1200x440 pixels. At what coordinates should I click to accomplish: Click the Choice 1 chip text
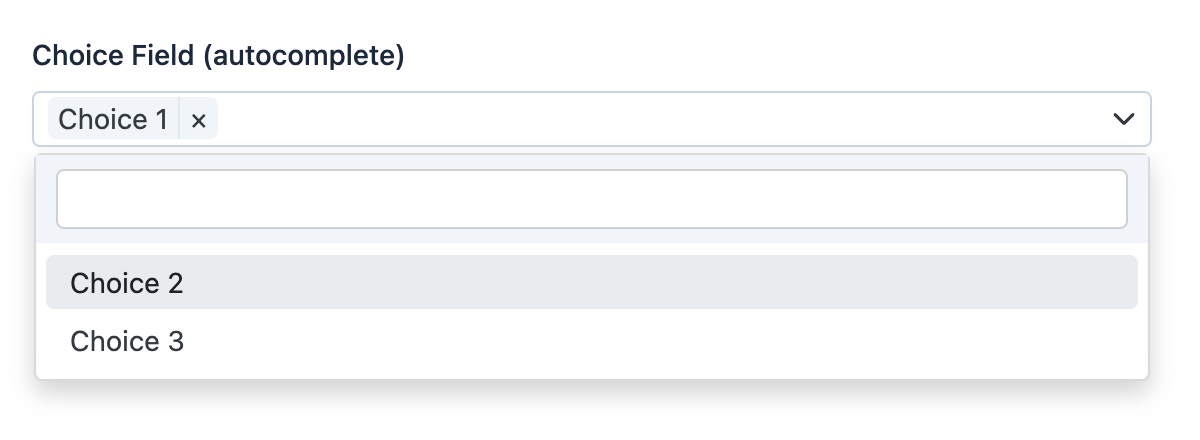click(x=113, y=120)
